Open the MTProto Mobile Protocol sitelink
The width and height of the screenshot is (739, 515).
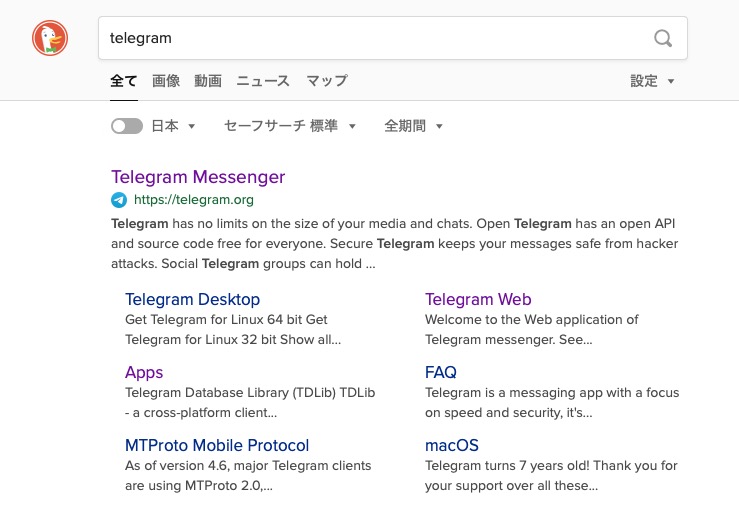[217, 446]
